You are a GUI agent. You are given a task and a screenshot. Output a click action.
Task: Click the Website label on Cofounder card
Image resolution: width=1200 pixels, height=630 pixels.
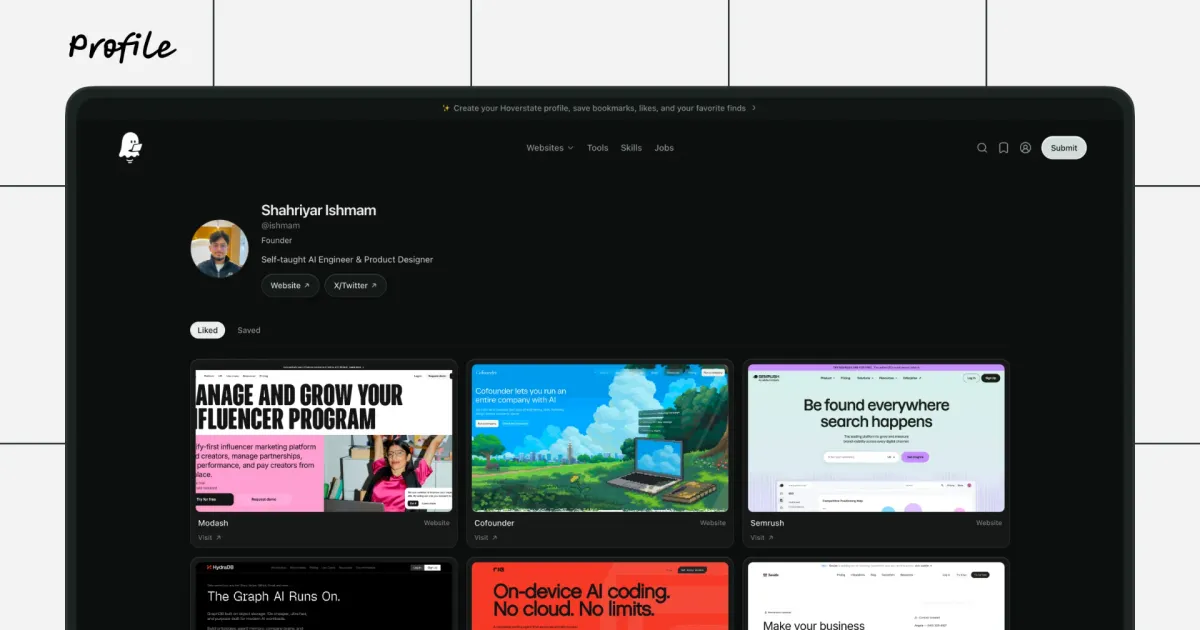[713, 523]
